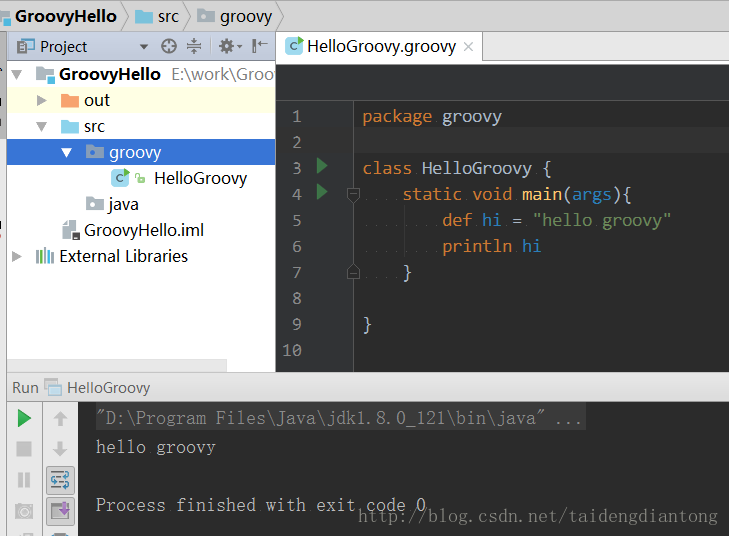
Task: Click the dump threads camera icon
Action: (24, 511)
